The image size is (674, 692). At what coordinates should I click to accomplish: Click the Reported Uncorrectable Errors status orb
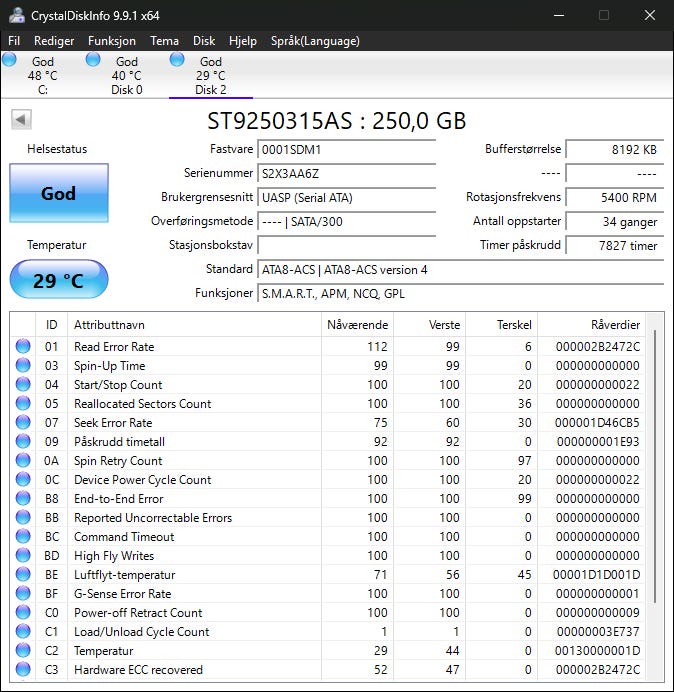pos(23,517)
